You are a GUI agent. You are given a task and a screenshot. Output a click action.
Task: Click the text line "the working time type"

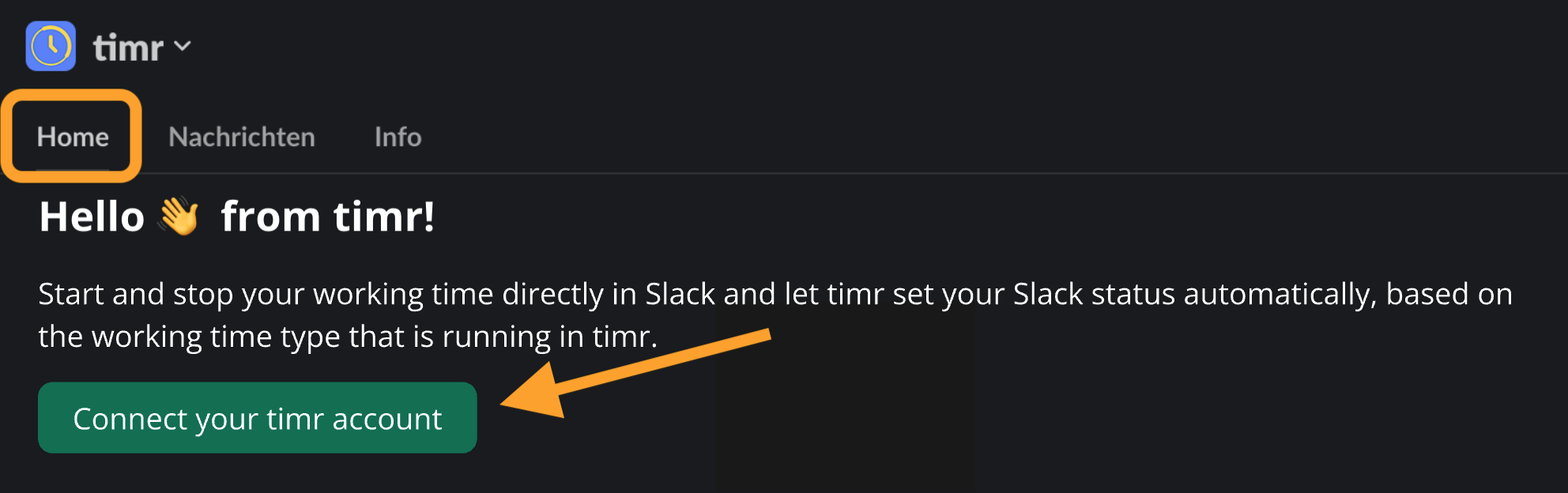pos(348,337)
